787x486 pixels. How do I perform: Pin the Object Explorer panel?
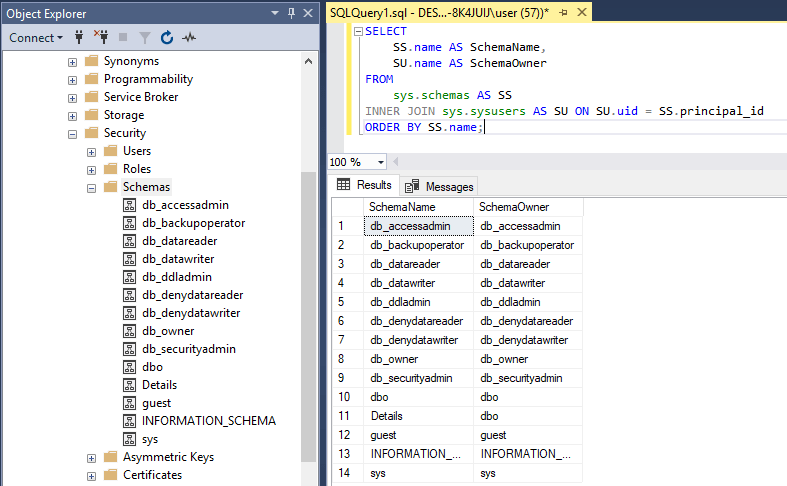click(x=291, y=13)
